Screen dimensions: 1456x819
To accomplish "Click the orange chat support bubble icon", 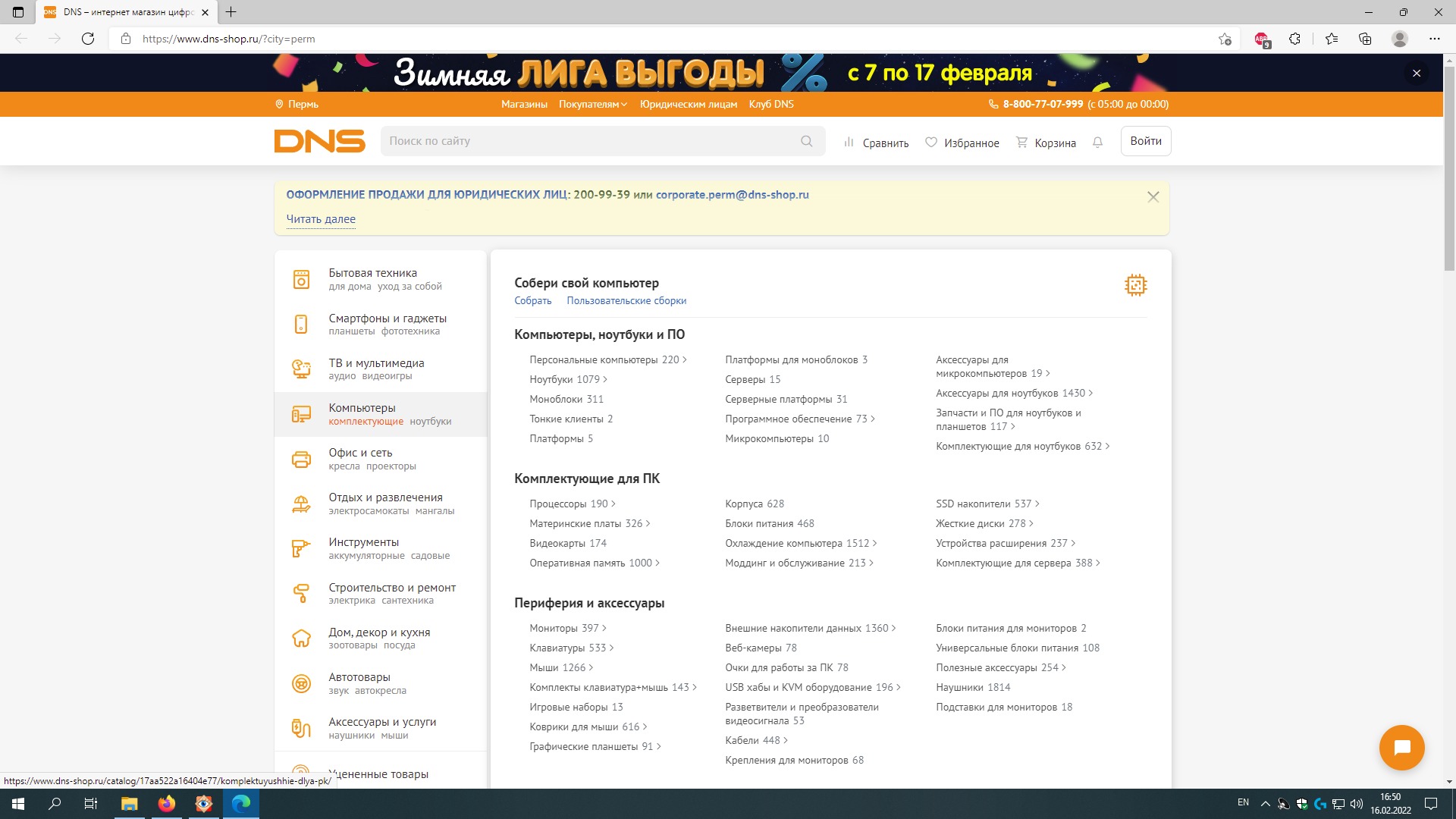I will 1401,748.
